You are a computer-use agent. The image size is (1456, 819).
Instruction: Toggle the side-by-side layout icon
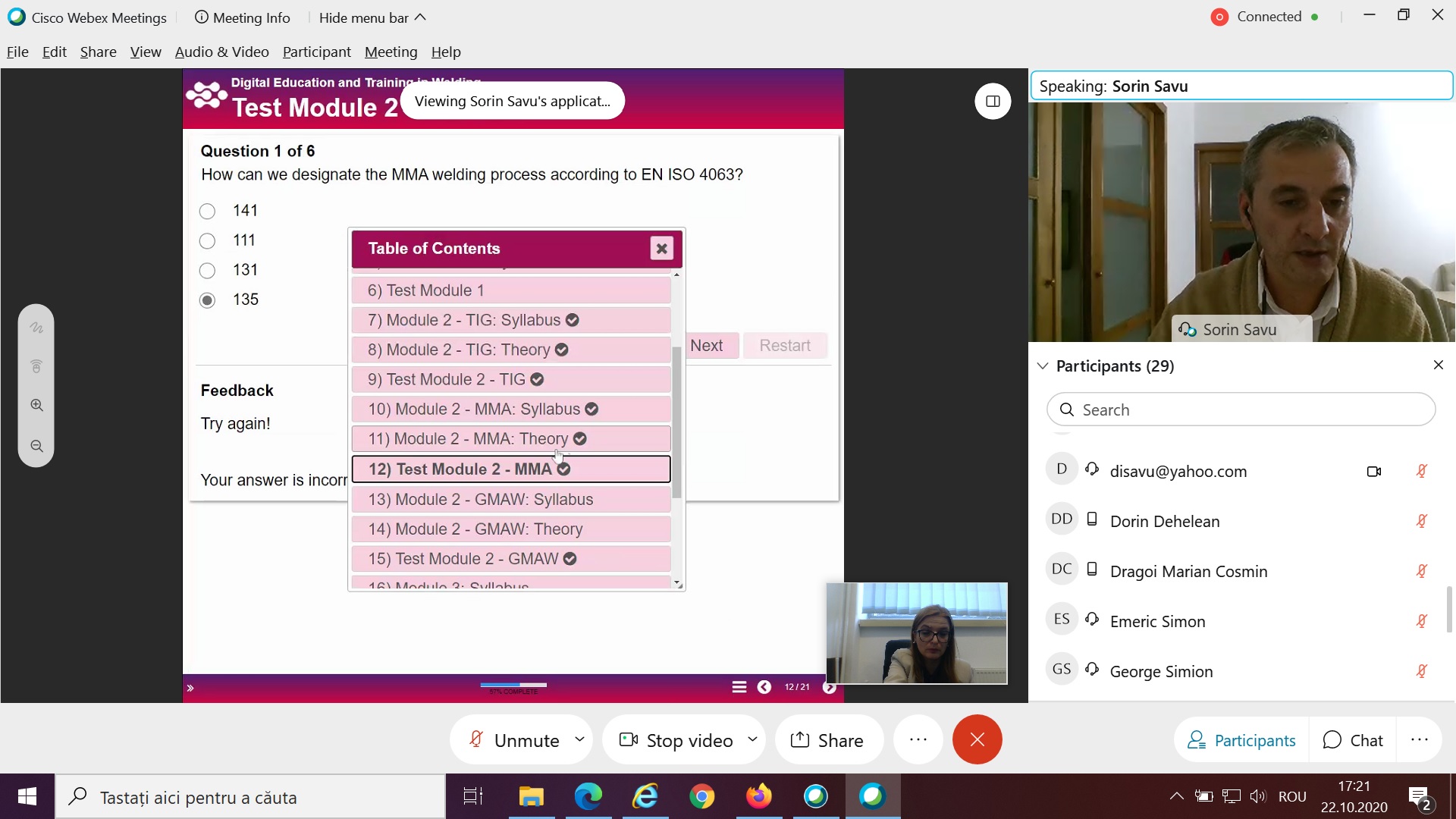click(993, 101)
